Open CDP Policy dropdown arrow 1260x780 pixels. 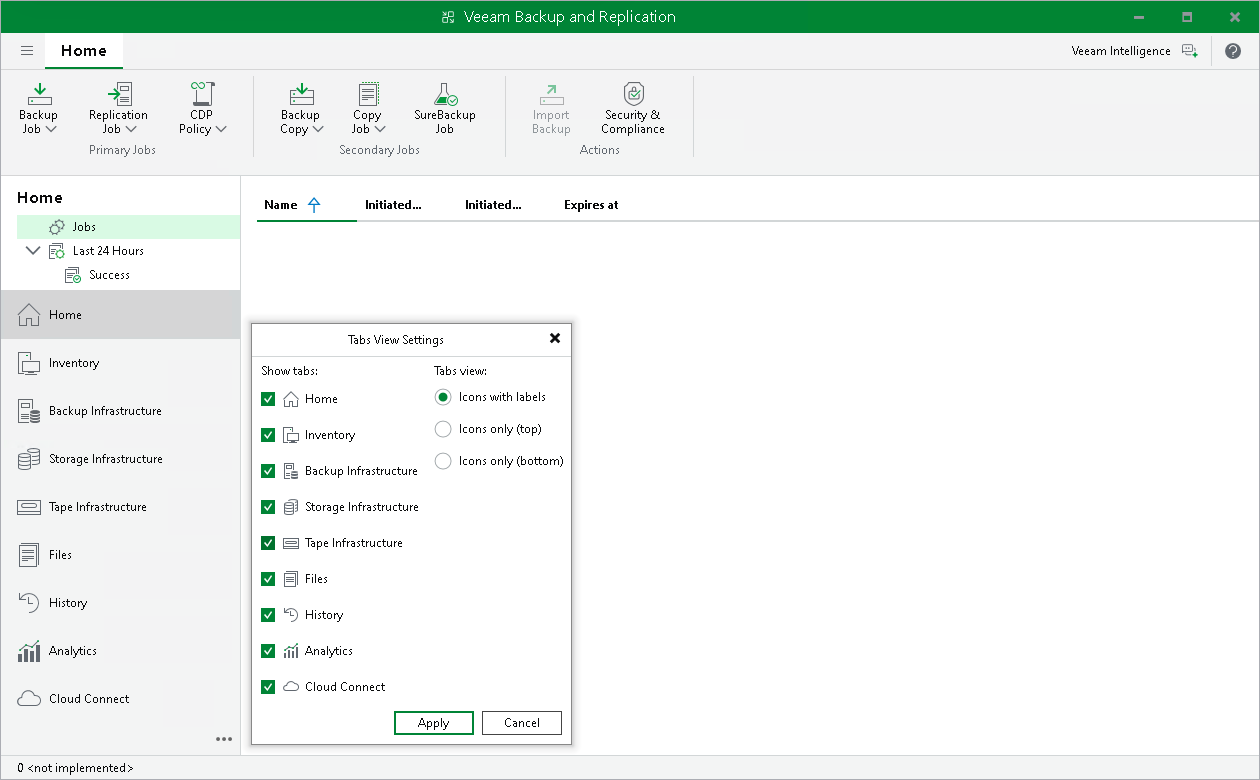click(221, 129)
